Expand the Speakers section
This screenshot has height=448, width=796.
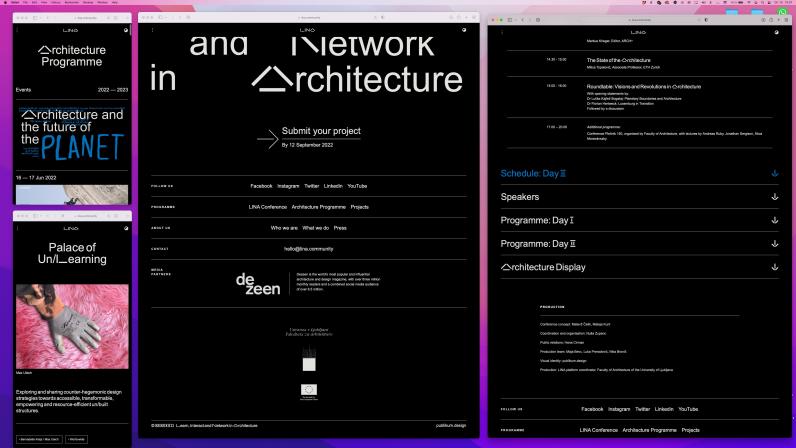tap(639, 197)
